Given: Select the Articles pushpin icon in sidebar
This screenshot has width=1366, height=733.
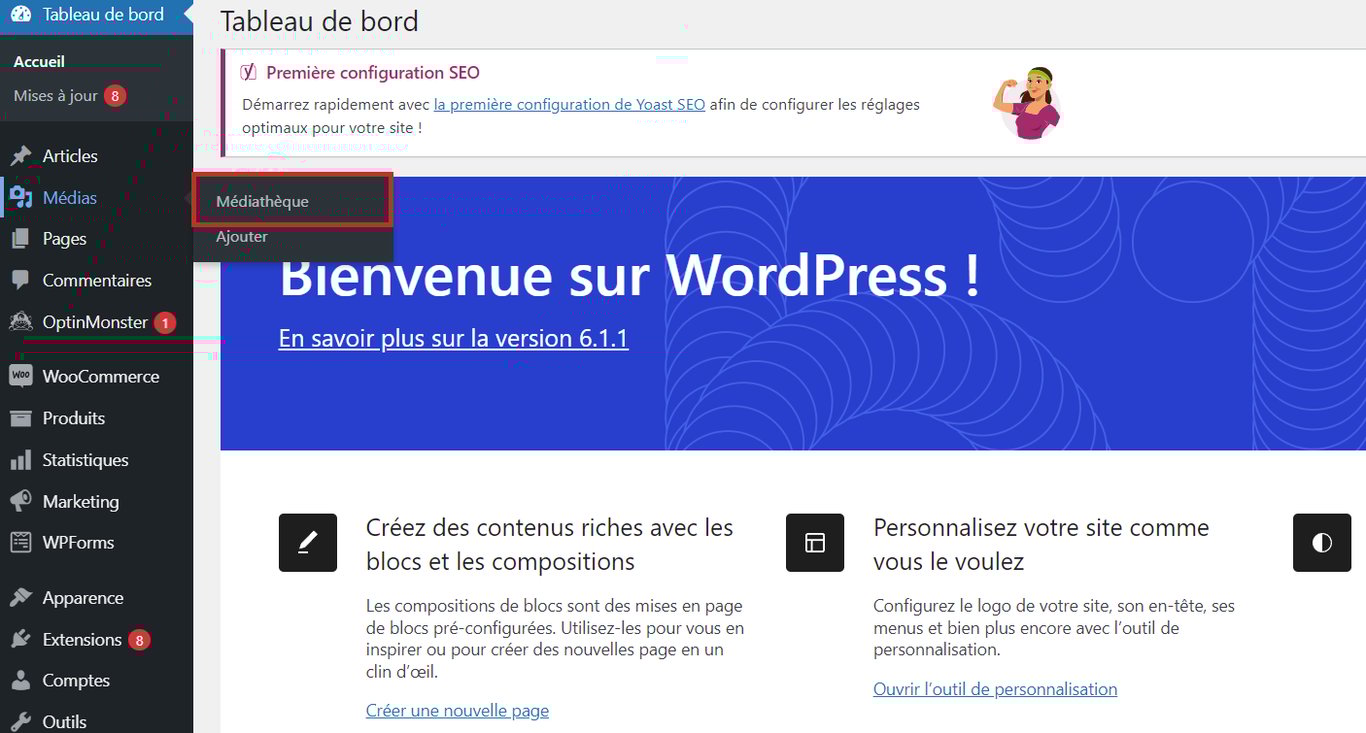Looking at the screenshot, I should [23, 155].
